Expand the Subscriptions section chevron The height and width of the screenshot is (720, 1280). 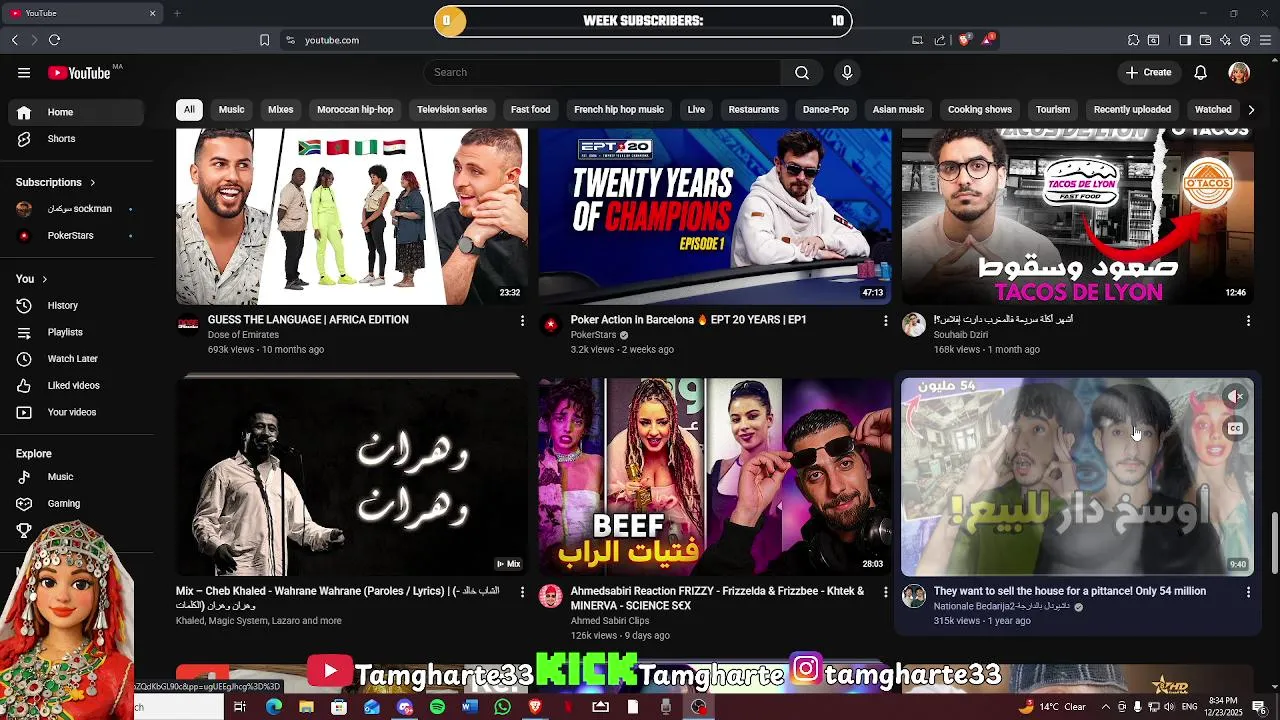pyautogui.click(x=92, y=183)
